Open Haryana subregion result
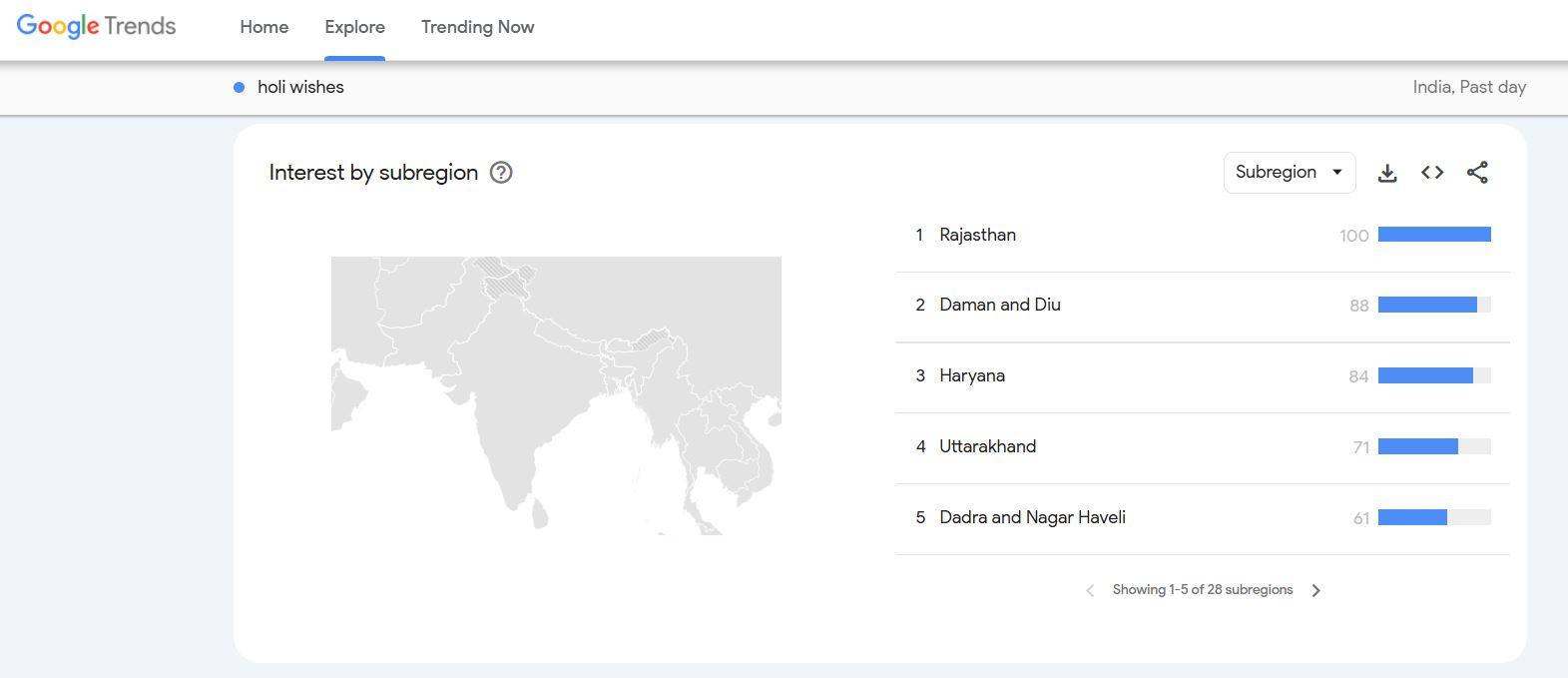The width and height of the screenshot is (1568, 678). (x=1203, y=376)
